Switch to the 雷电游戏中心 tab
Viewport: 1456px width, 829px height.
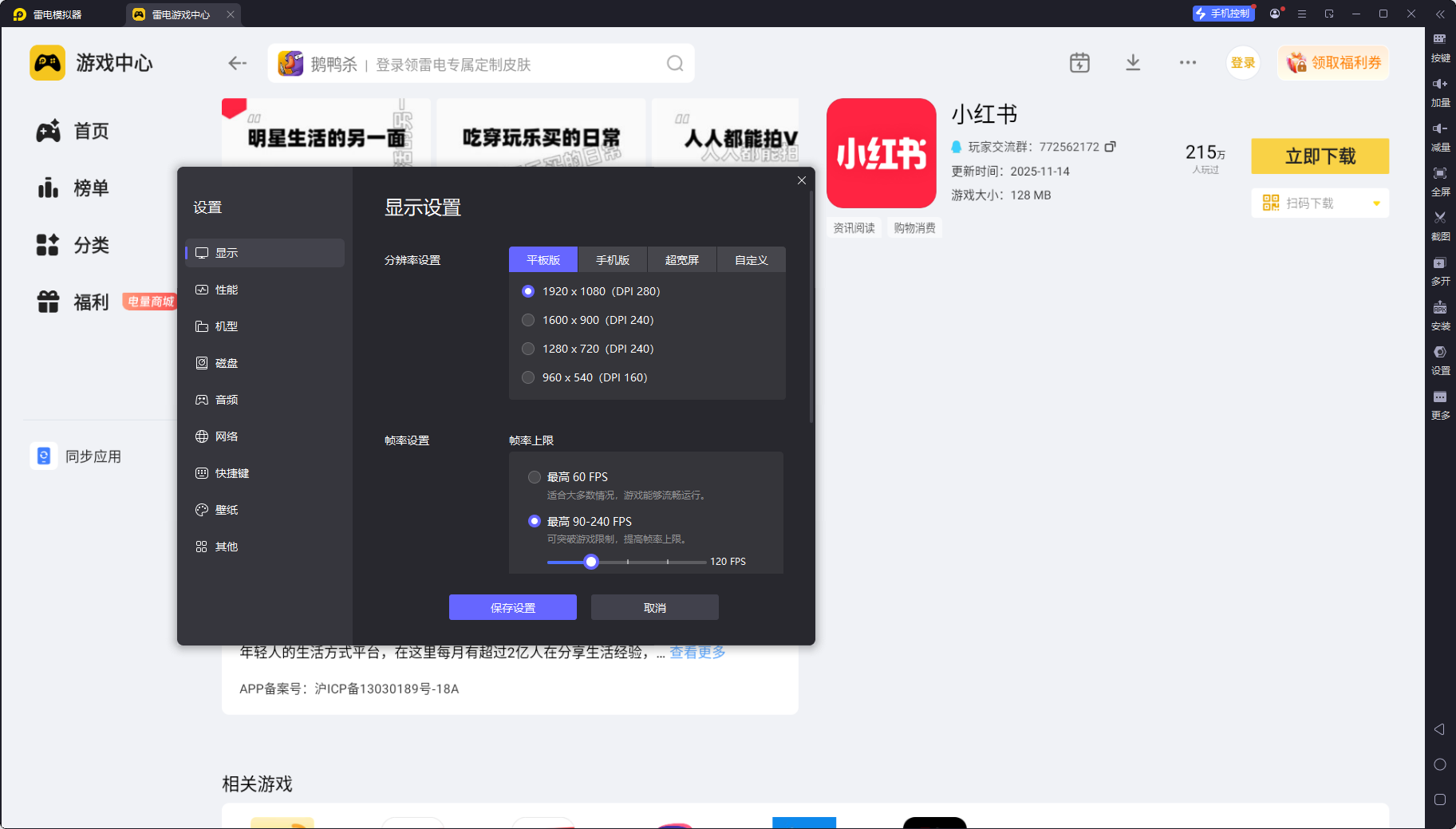tap(183, 14)
